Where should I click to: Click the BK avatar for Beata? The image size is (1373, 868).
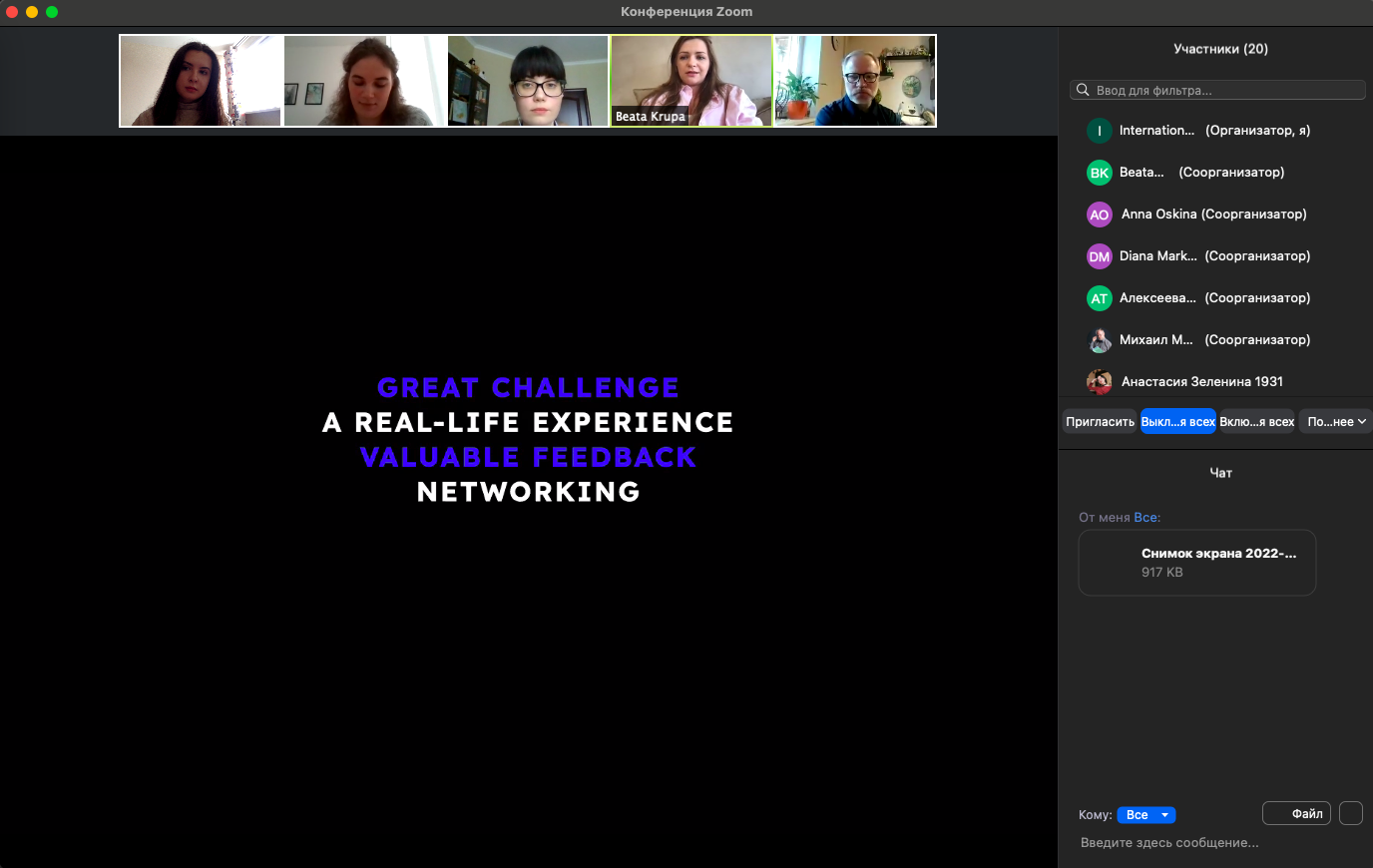click(1099, 173)
